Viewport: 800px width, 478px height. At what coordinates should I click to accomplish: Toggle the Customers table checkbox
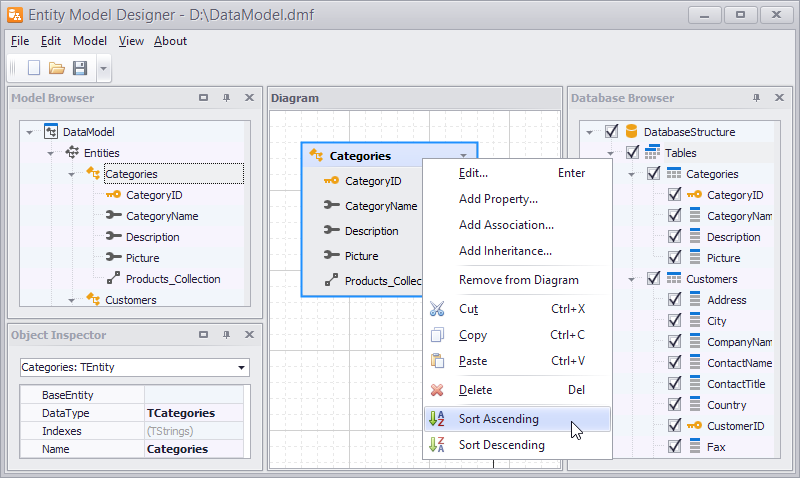pos(653,279)
